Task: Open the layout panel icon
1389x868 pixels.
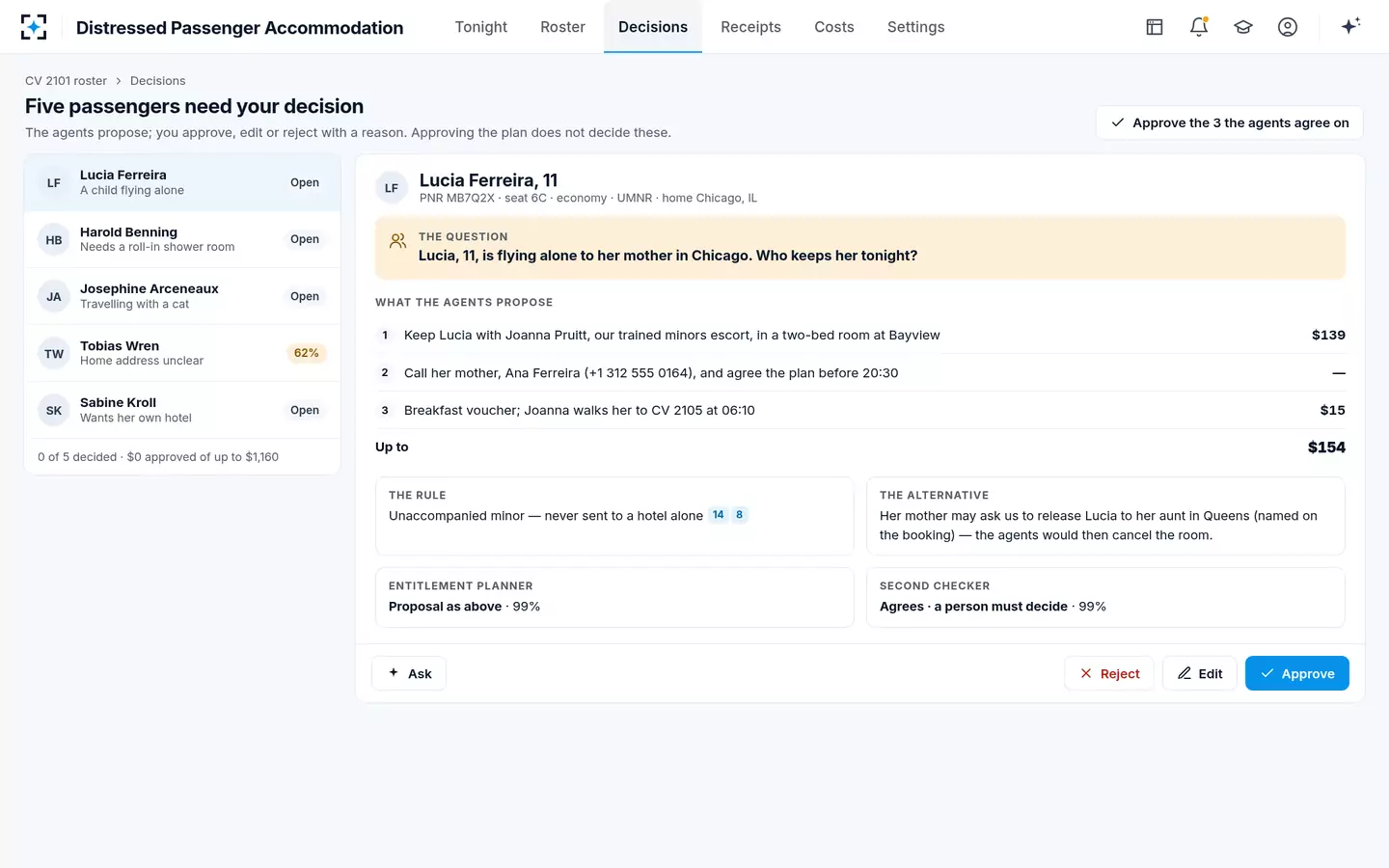Action: pos(1155,27)
